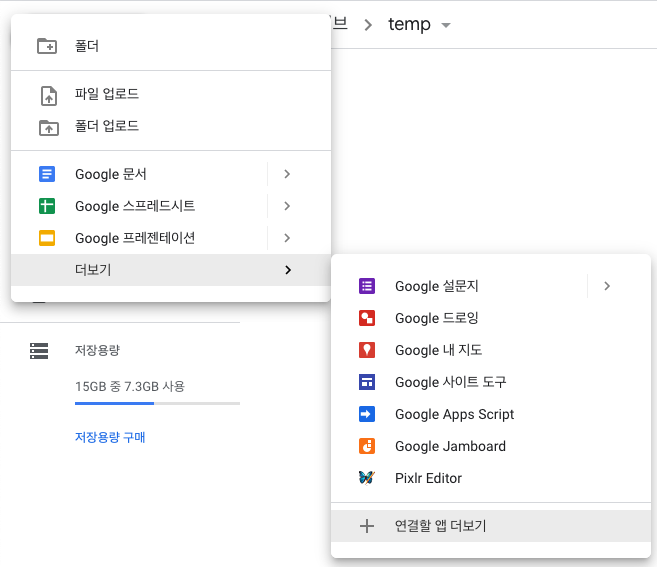
Task: Expand the Google 문서 submenu arrow
Action: (287, 174)
